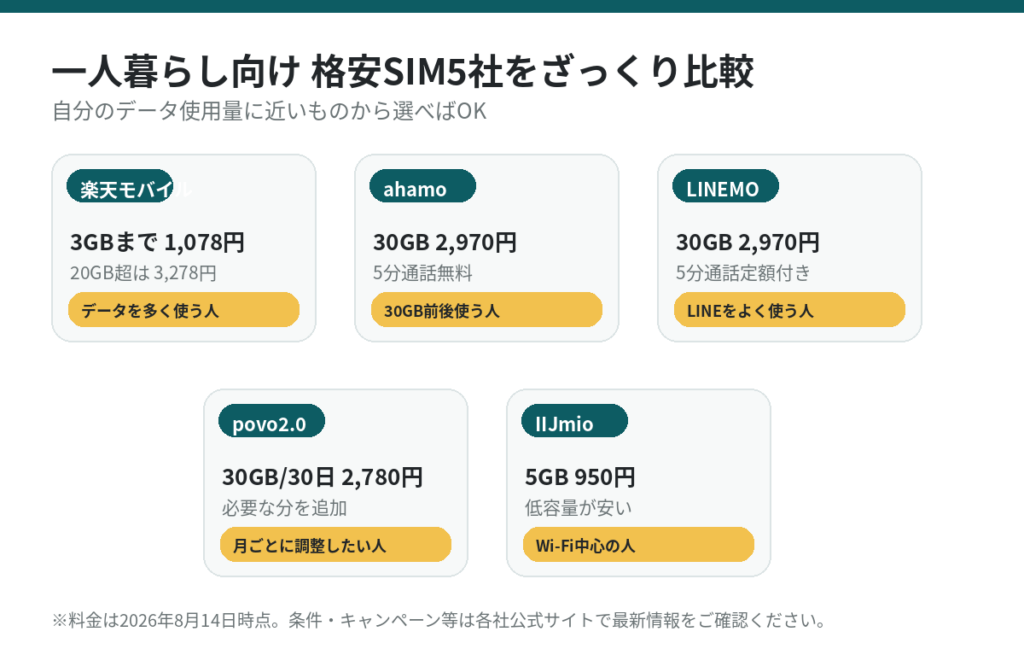Click the 必要な分を追加 description
This screenshot has height=649, width=1024.
tap(284, 508)
